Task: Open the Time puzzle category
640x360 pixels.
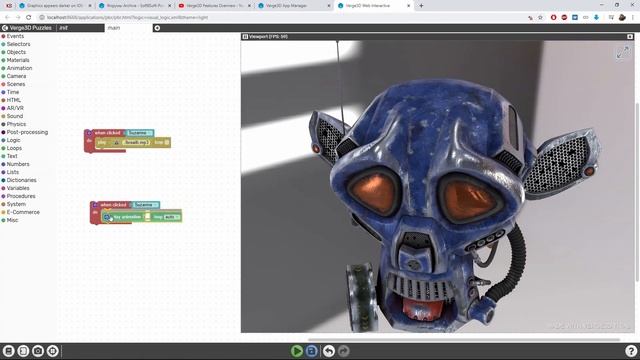Action: [x=13, y=92]
